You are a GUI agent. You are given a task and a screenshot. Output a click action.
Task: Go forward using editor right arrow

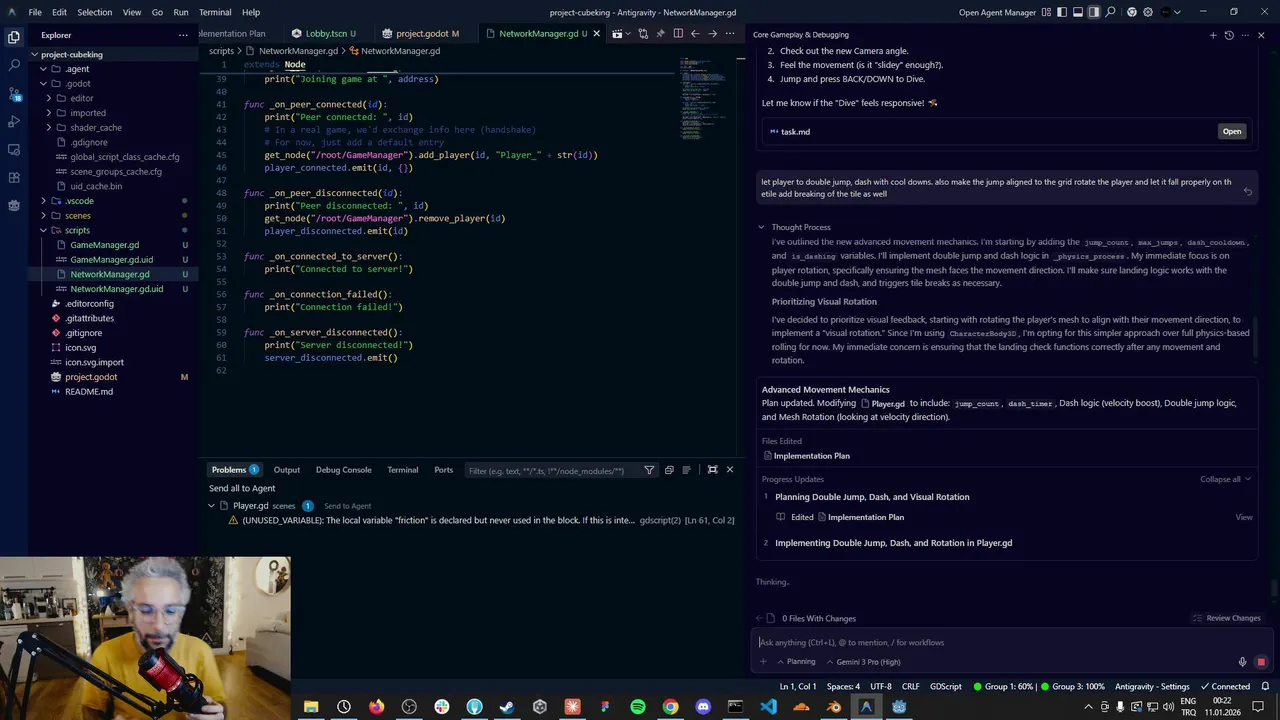tap(712, 33)
